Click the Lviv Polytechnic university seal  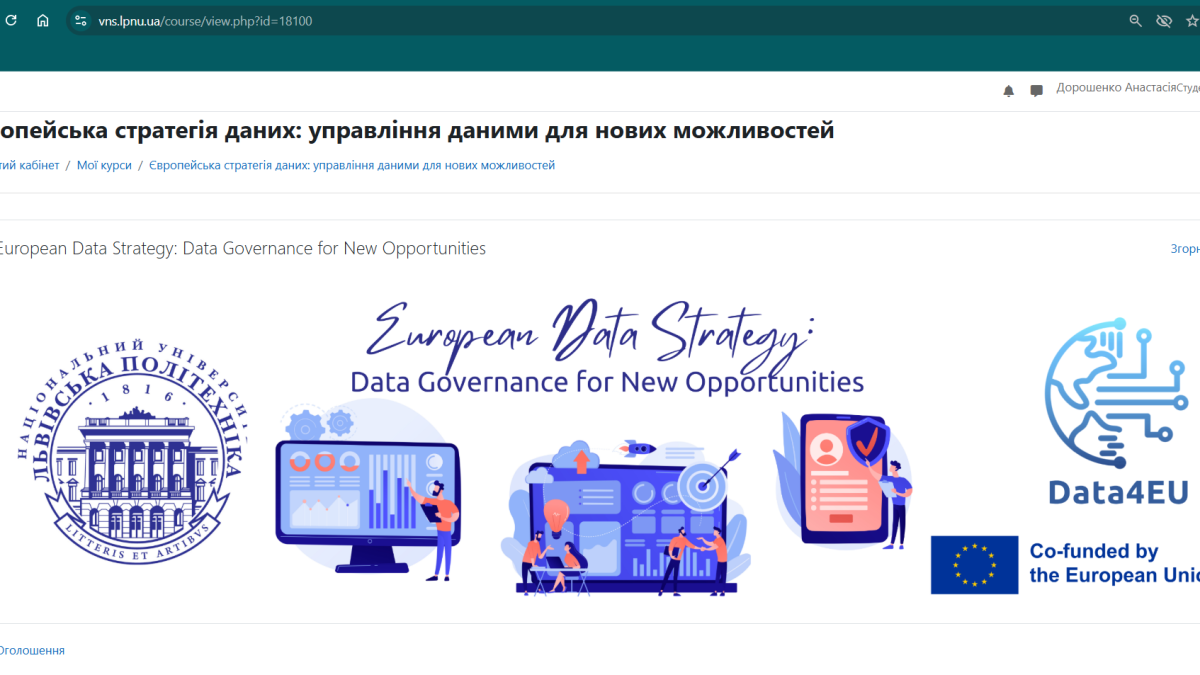(130, 445)
